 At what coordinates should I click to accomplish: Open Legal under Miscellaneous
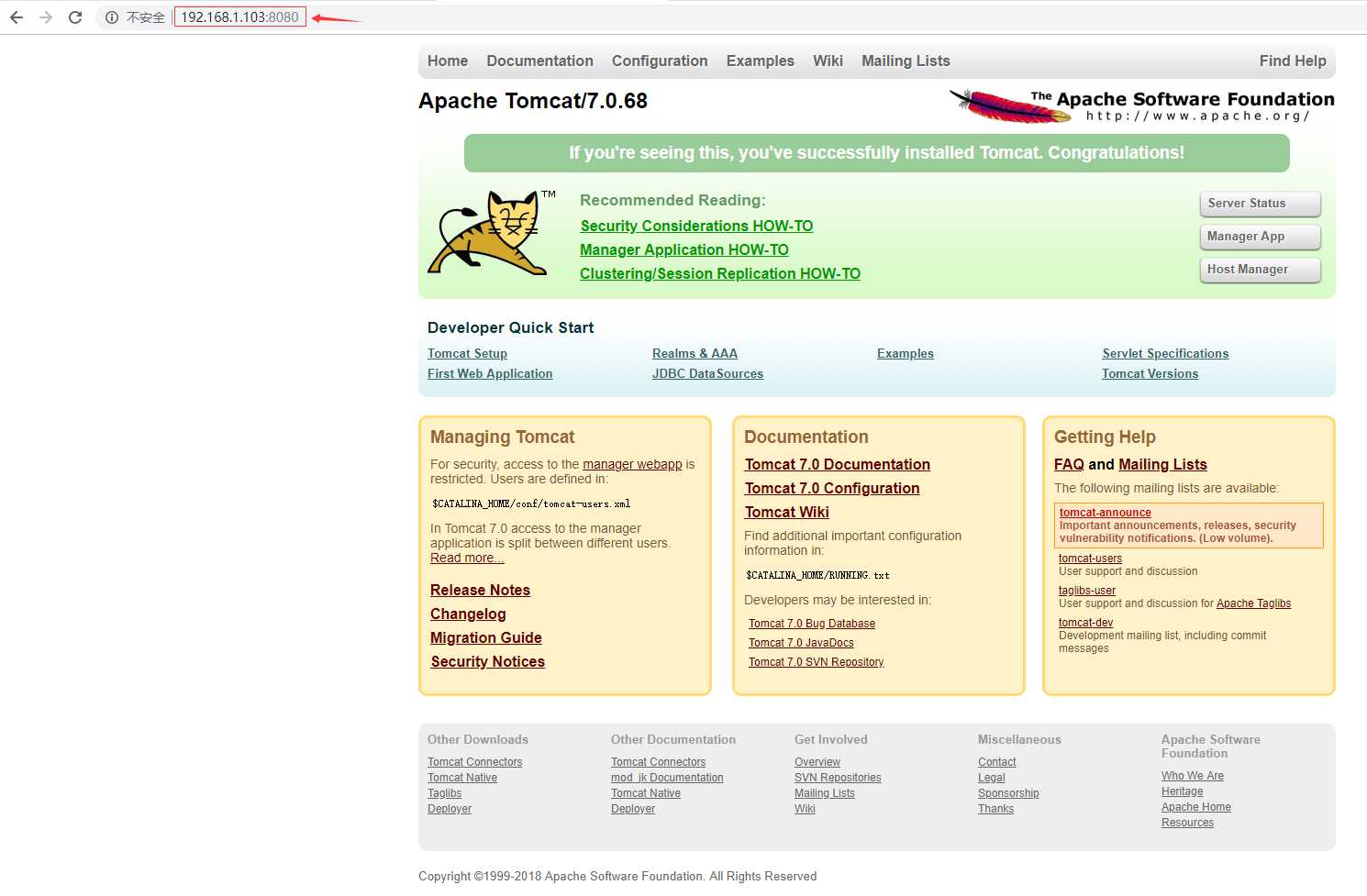point(992,778)
